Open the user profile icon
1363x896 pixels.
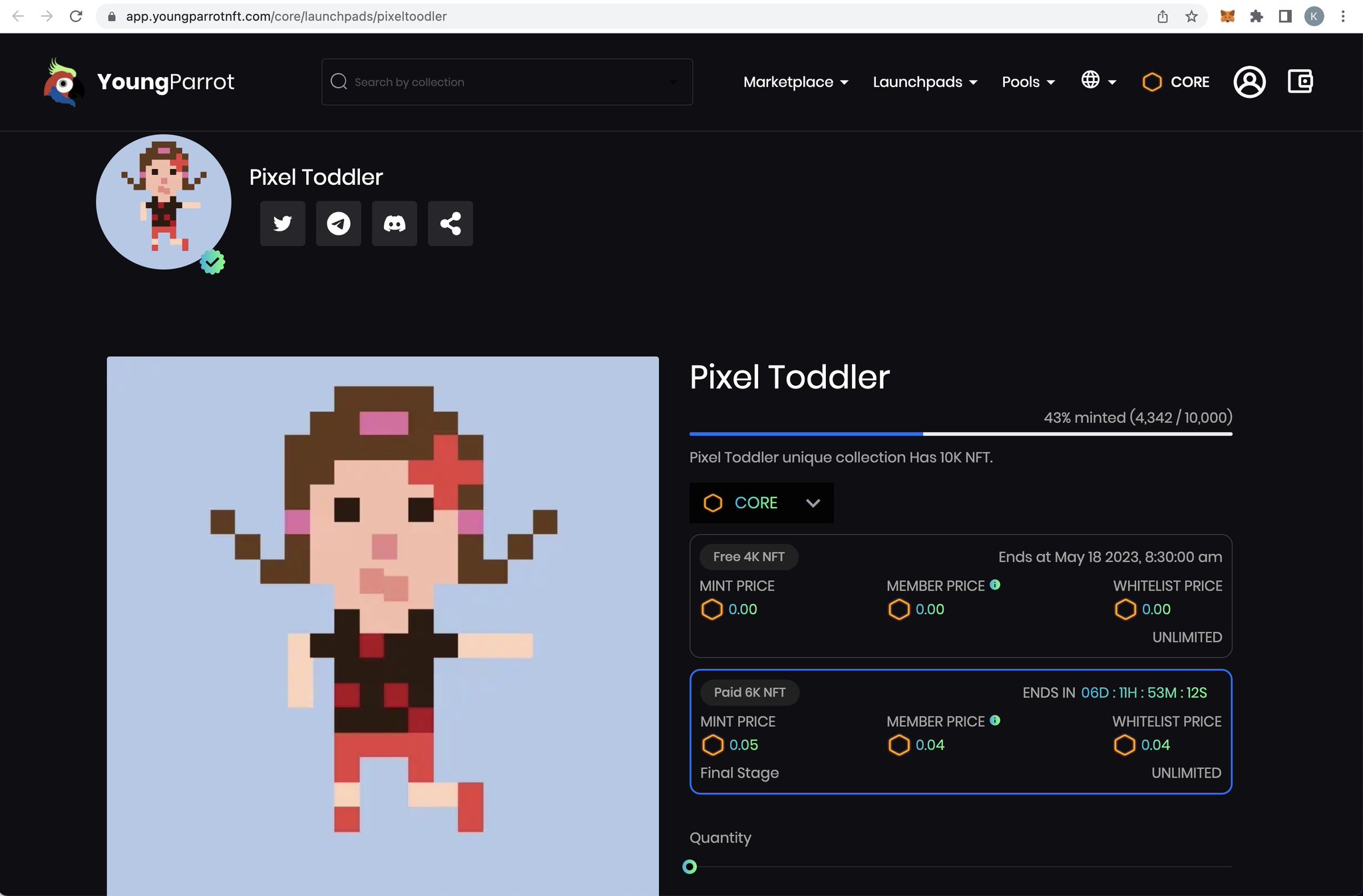point(1249,82)
